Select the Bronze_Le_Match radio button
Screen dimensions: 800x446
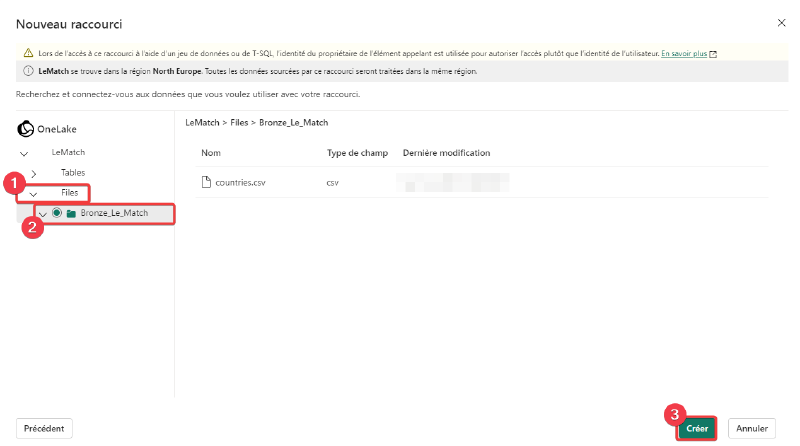pyautogui.click(x=57, y=213)
